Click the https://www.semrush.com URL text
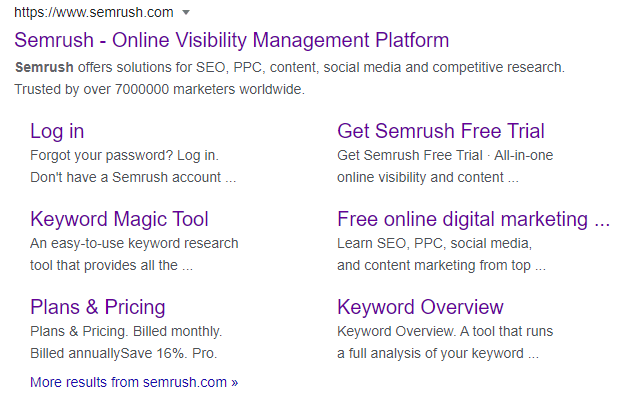This screenshot has height=405, width=622. point(94,12)
